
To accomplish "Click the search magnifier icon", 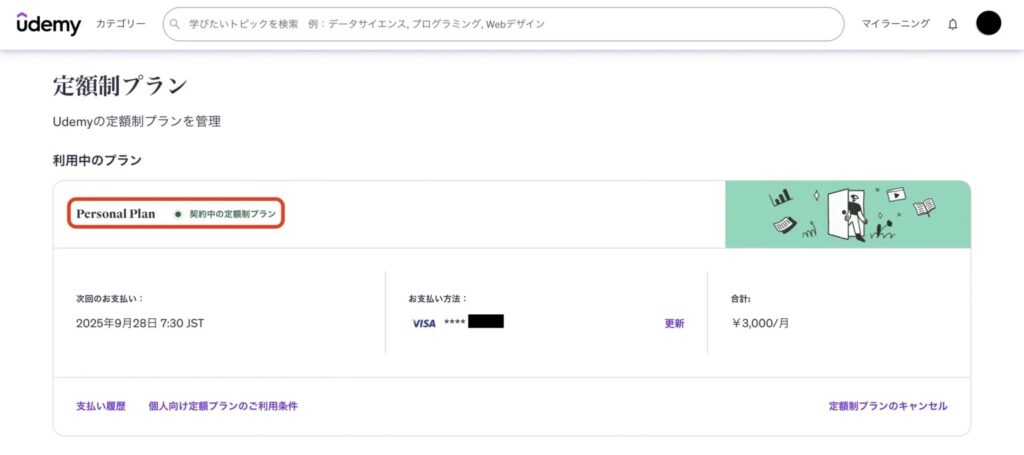I will coord(176,24).
